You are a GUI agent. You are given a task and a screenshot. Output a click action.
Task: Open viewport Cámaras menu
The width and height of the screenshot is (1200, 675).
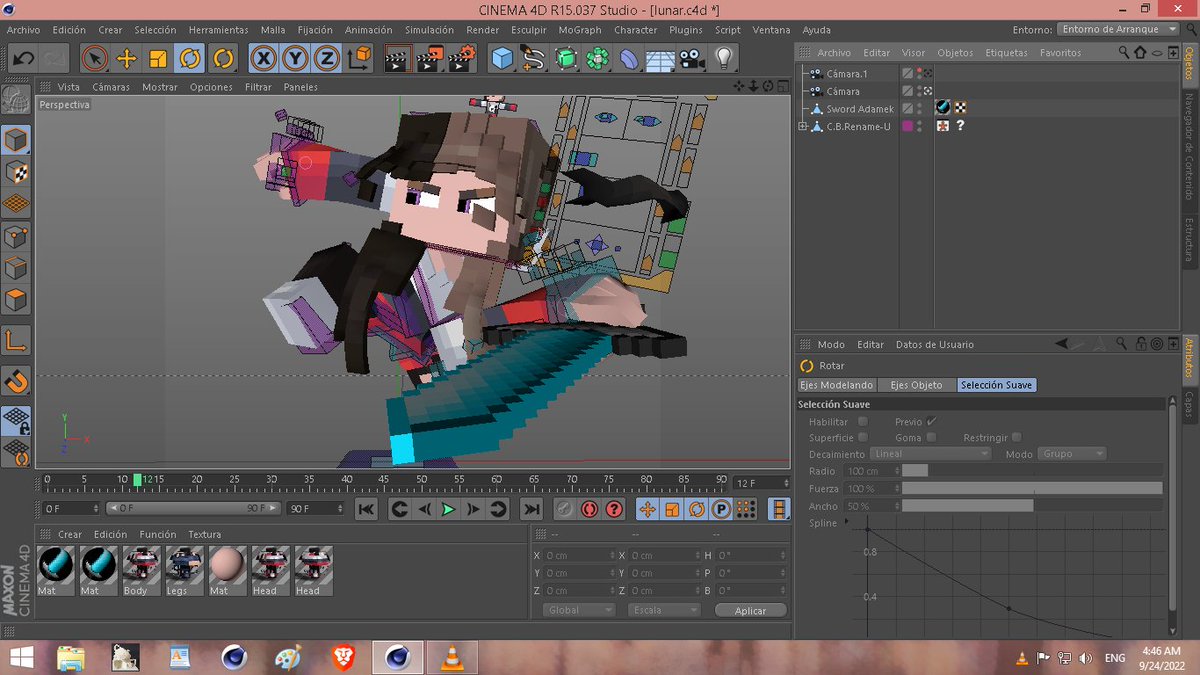(111, 87)
